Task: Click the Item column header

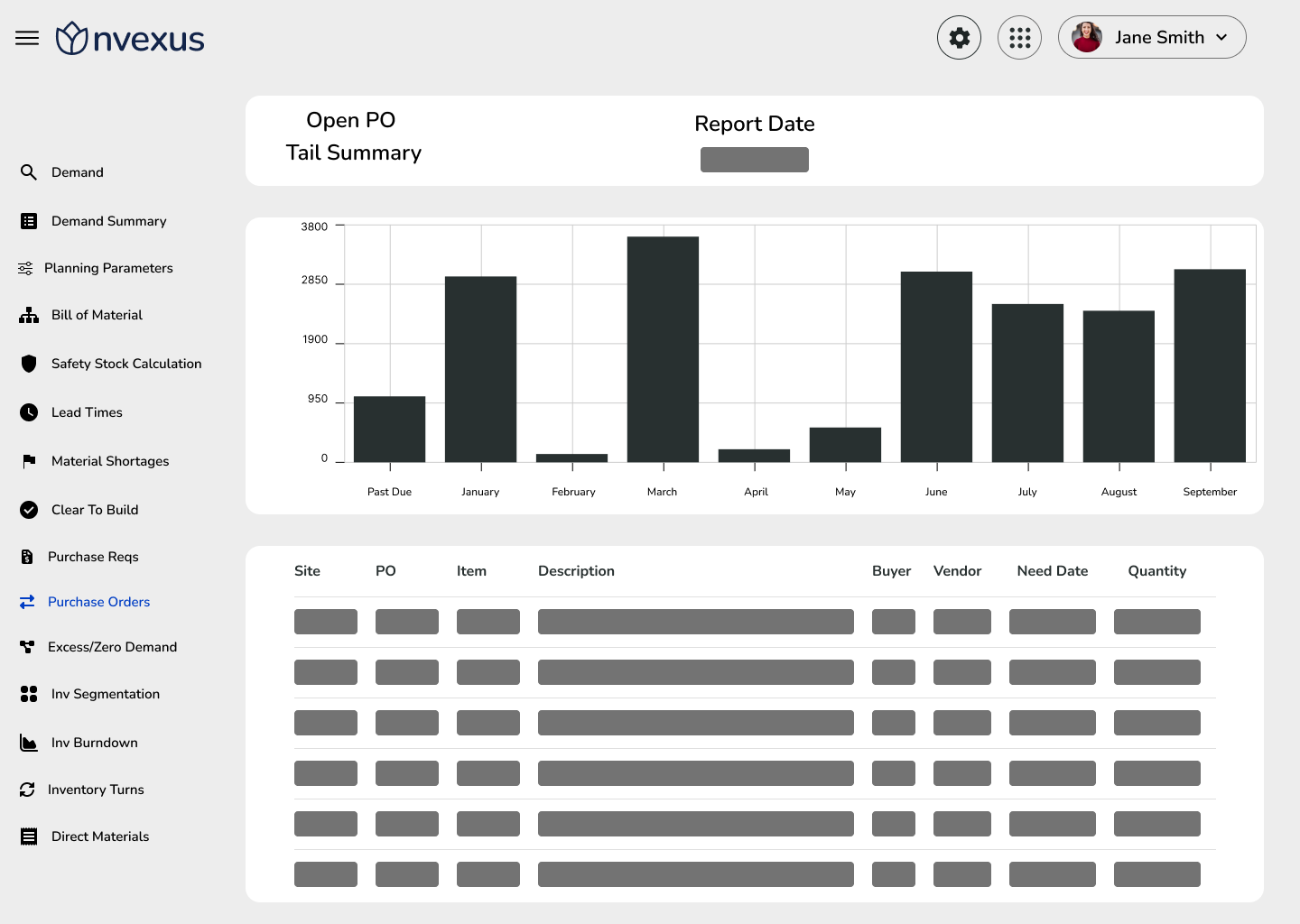Action: coord(471,571)
